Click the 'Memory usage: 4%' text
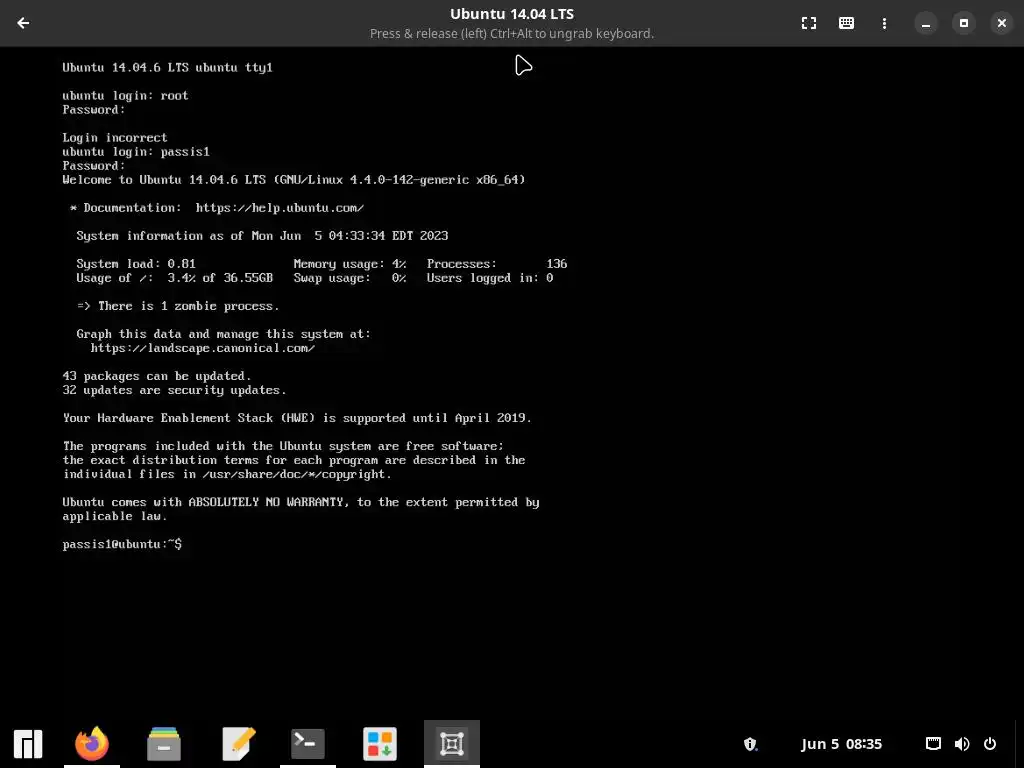The image size is (1024, 768). (350, 264)
